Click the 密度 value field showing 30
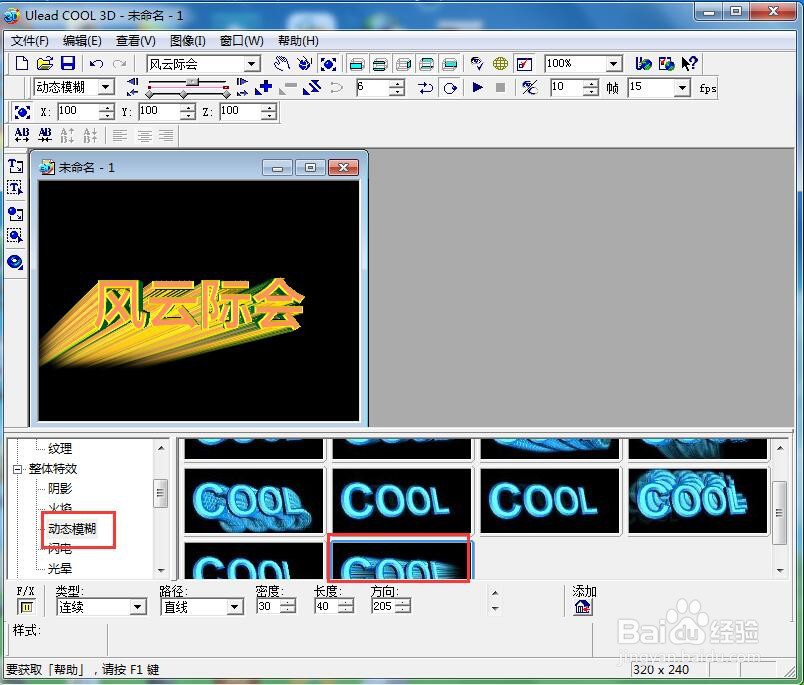Viewport: 804px width, 685px height. pyautogui.click(x=269, y=607)
